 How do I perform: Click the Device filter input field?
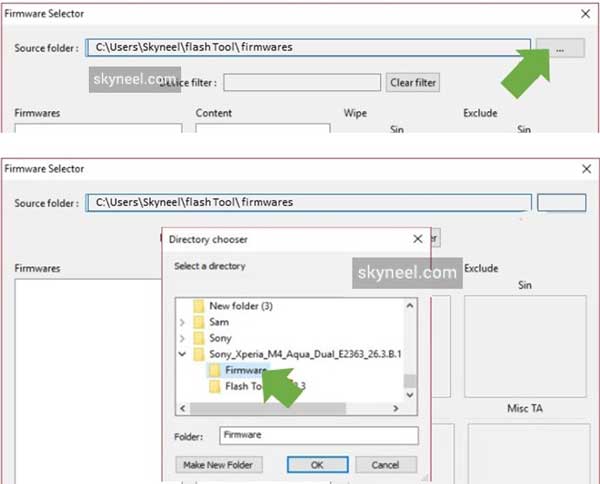point(302,82)
